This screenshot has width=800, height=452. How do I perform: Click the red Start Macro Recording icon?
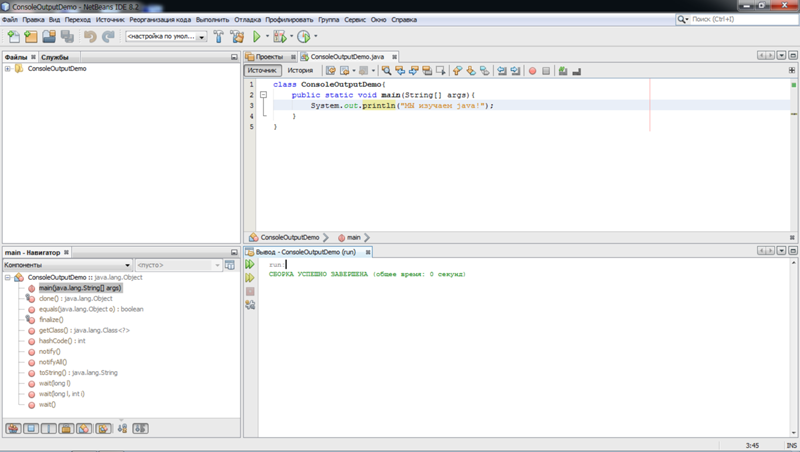[x=533, y=71]
